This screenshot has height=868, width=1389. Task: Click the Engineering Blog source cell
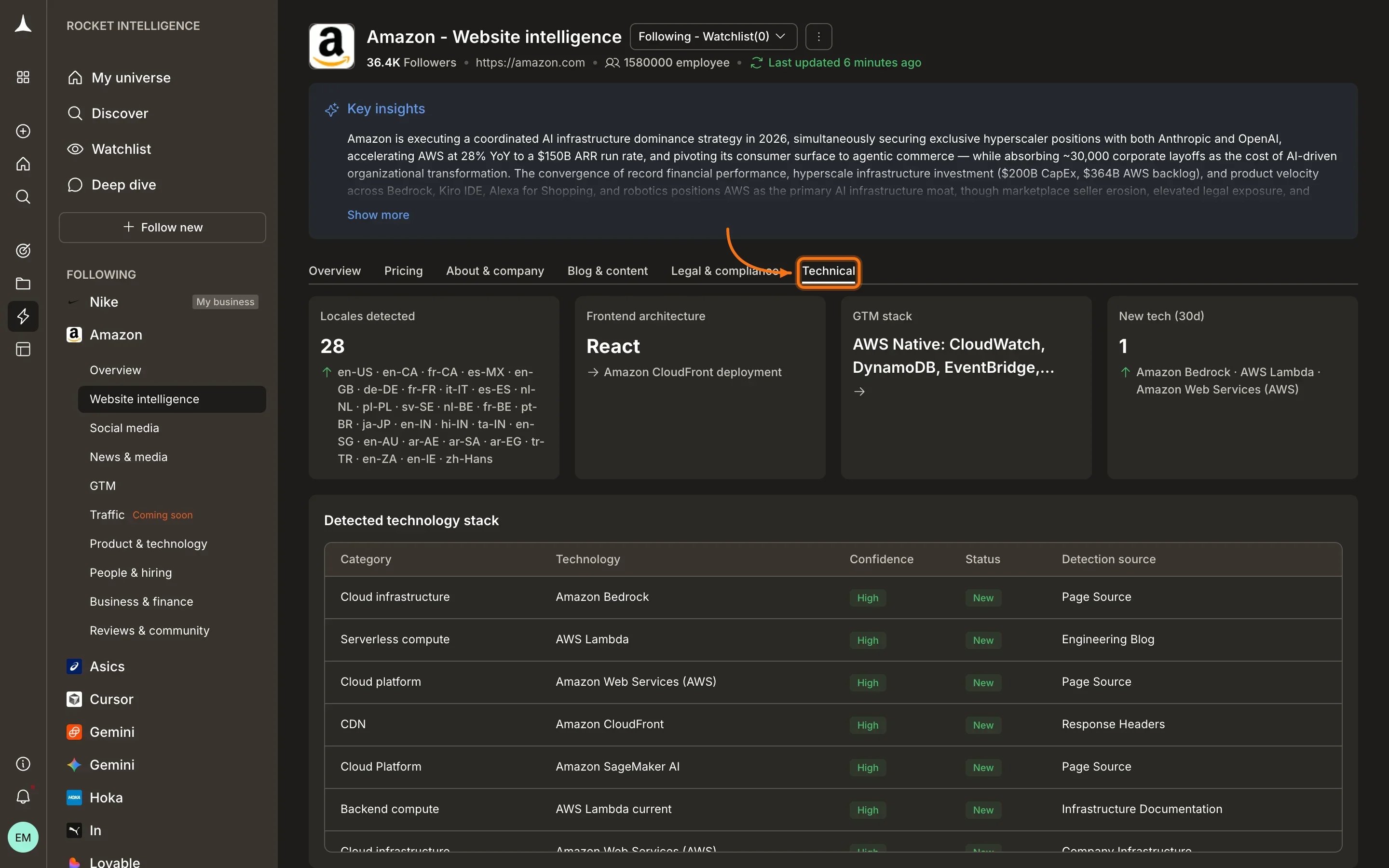(x=1108, y=639)
